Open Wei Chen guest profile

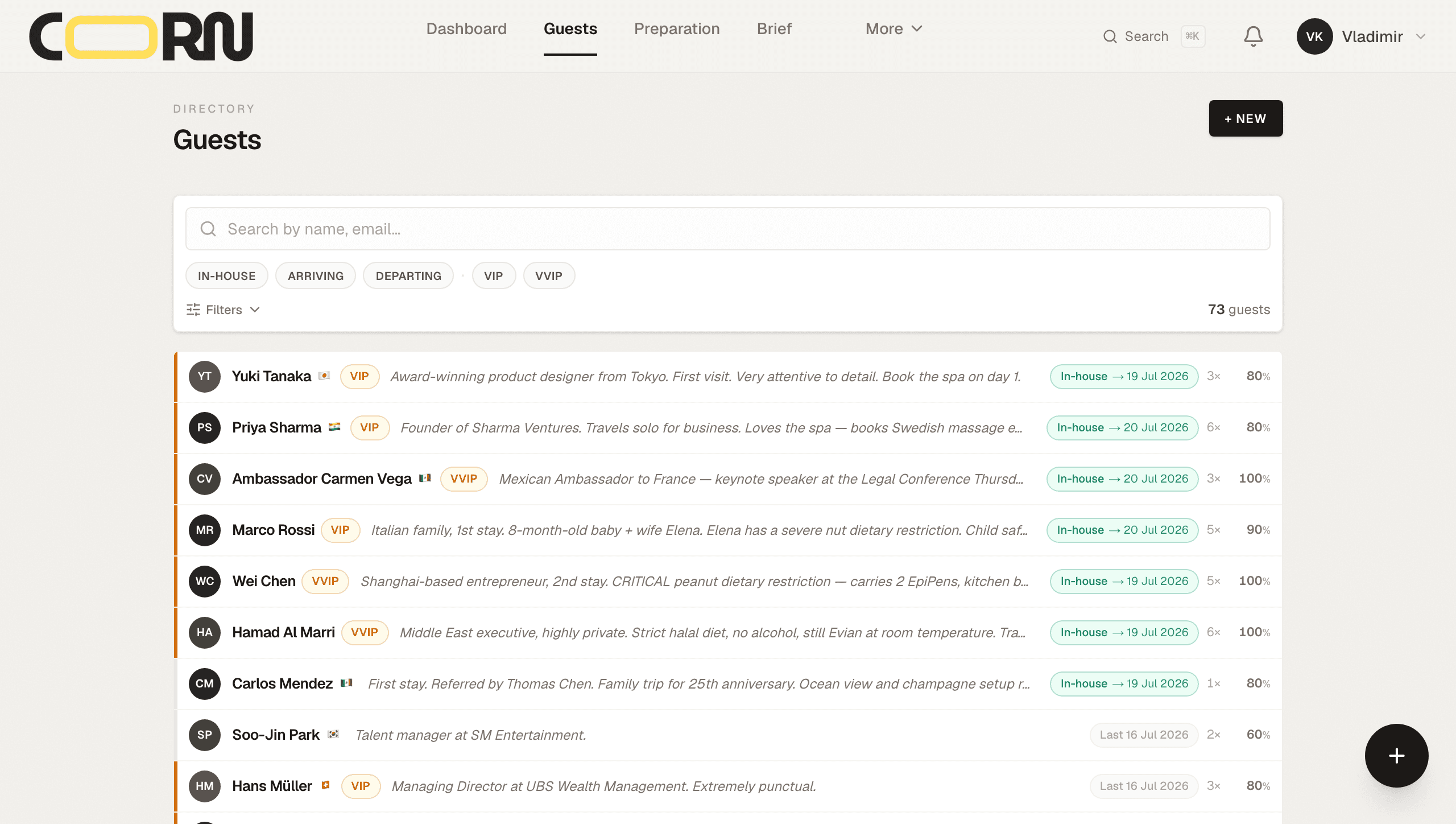[x=264, y=582]
